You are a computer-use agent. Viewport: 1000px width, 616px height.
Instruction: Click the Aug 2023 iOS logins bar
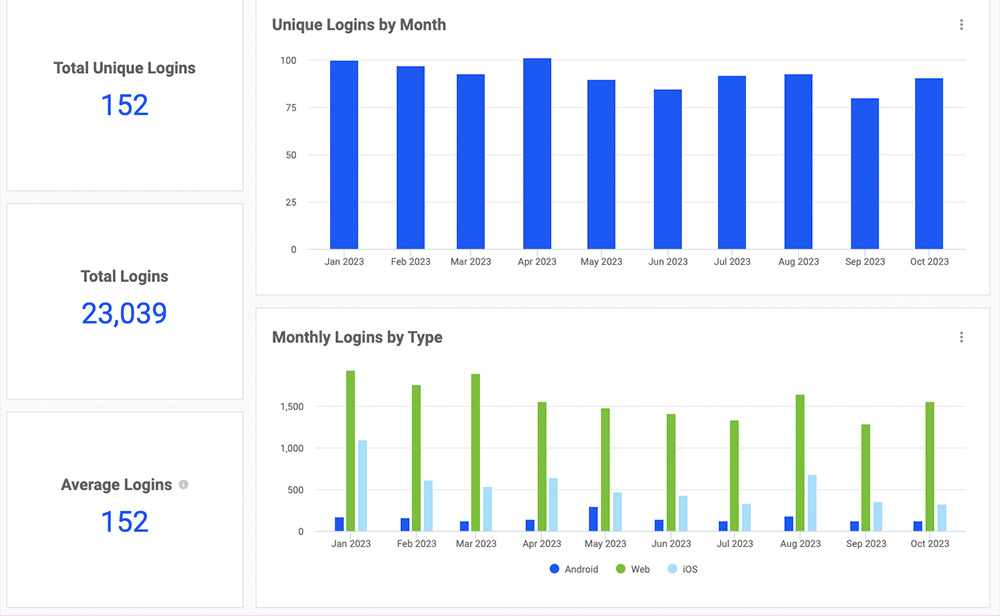click(812, 503)
